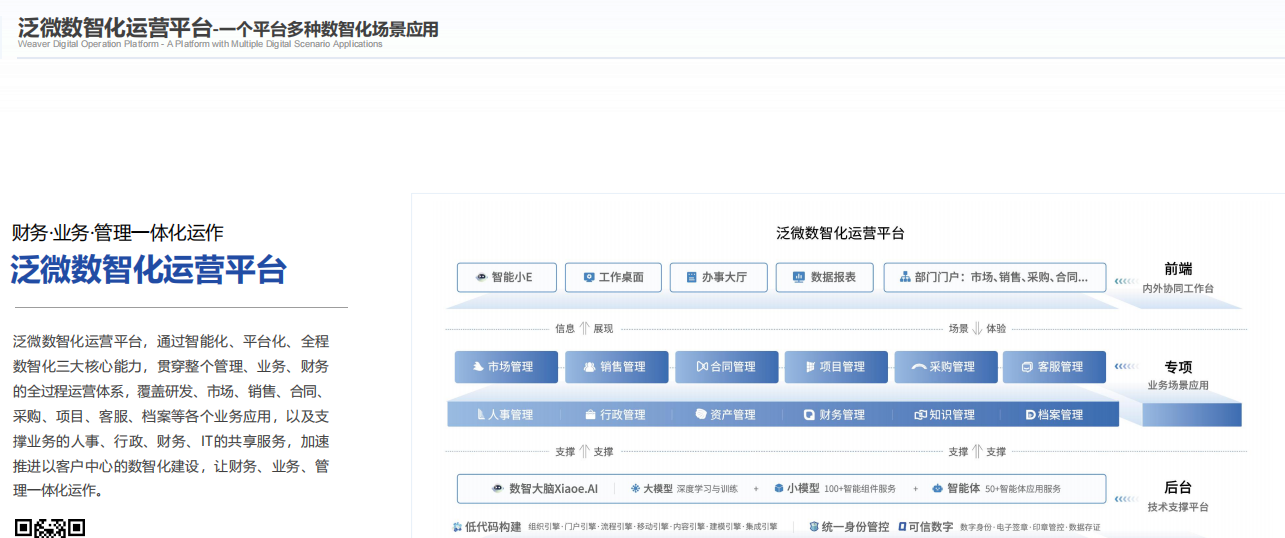The image size is (1285, 538).
Task: Click the 业务场景应用 caption
Action: point(1178,385)
